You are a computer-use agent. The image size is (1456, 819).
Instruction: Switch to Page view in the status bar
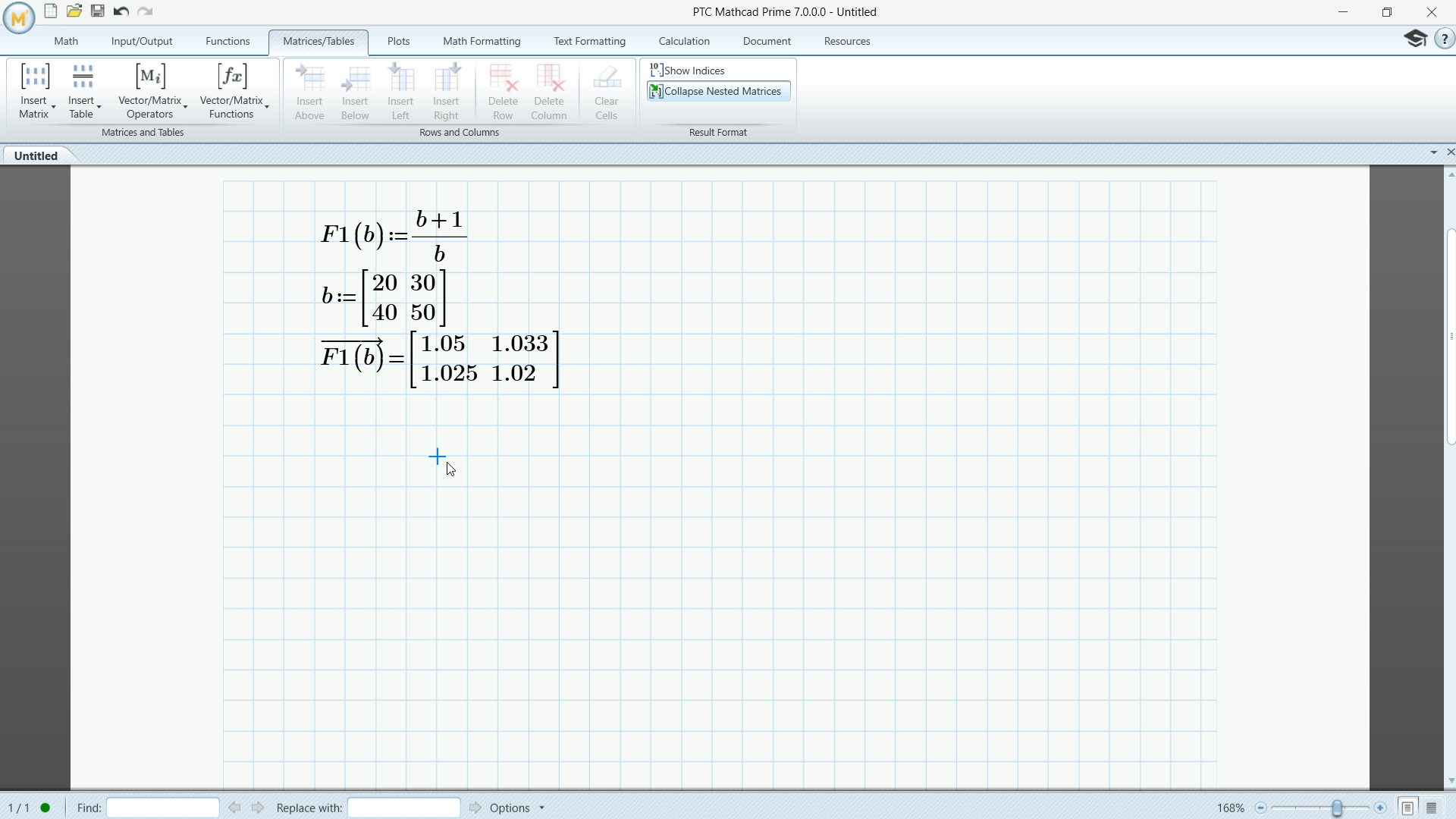1407,808
